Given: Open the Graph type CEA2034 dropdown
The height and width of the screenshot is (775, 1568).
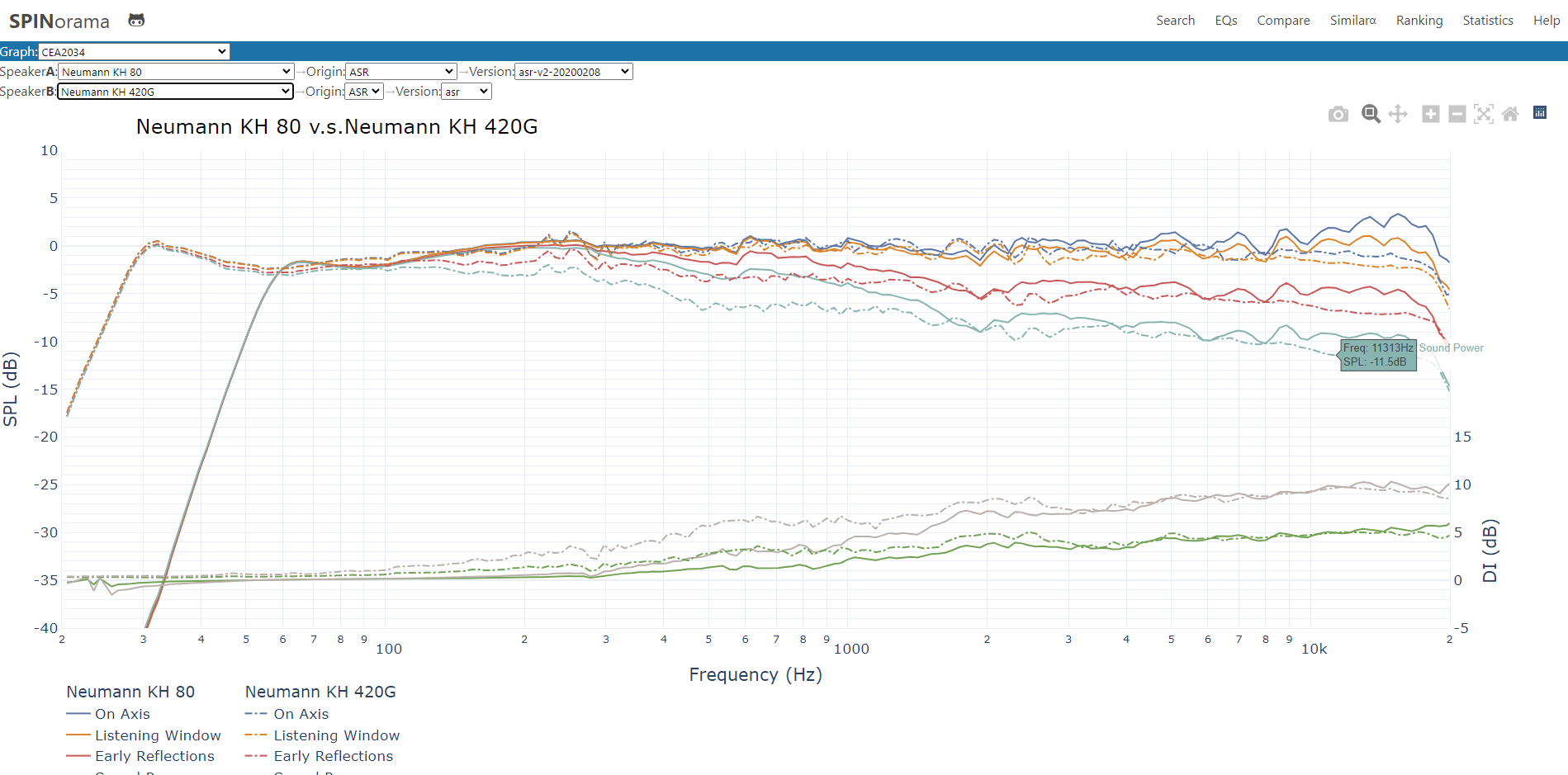Looking at the screenshot, I should (x=134, y=52).
